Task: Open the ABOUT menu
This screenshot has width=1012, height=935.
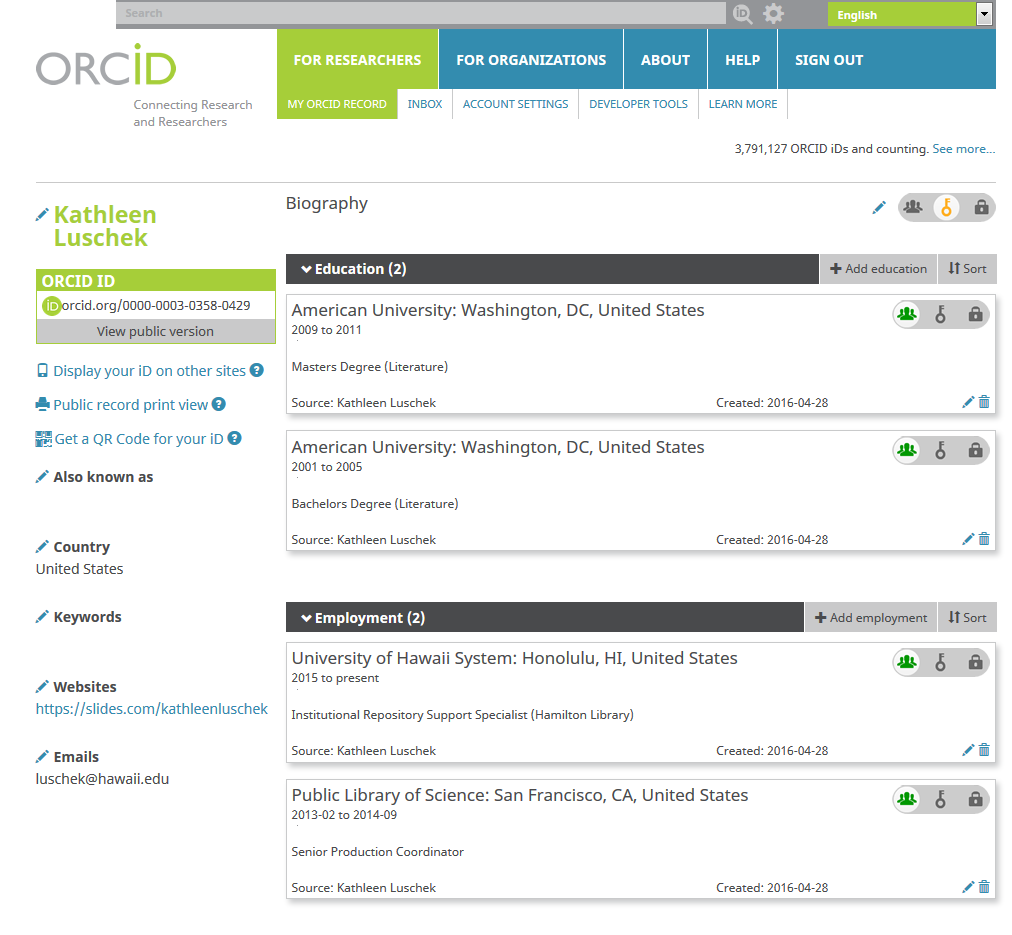Action: [x=665, y=59]
